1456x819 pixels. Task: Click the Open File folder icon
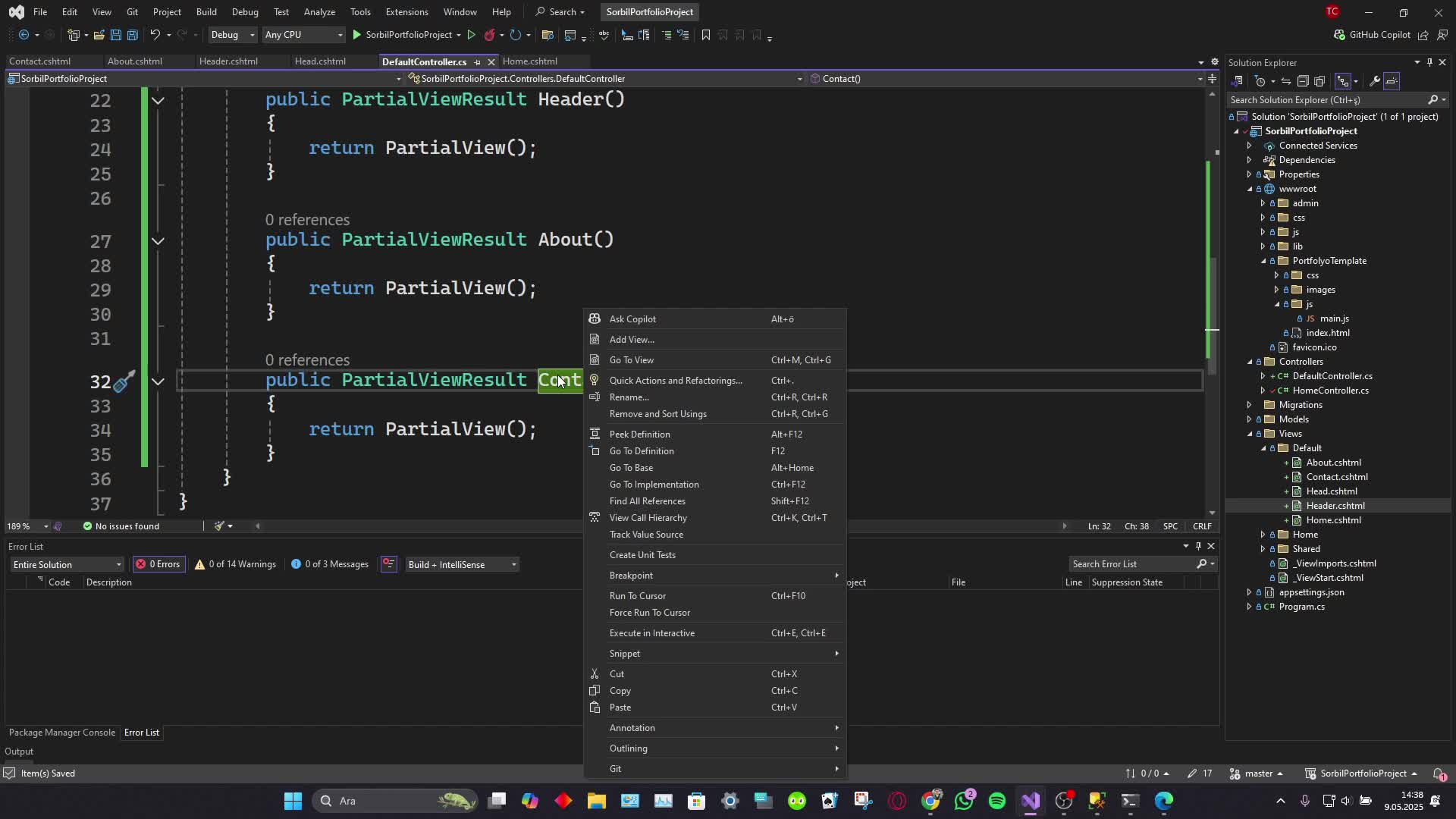point(99,35)
